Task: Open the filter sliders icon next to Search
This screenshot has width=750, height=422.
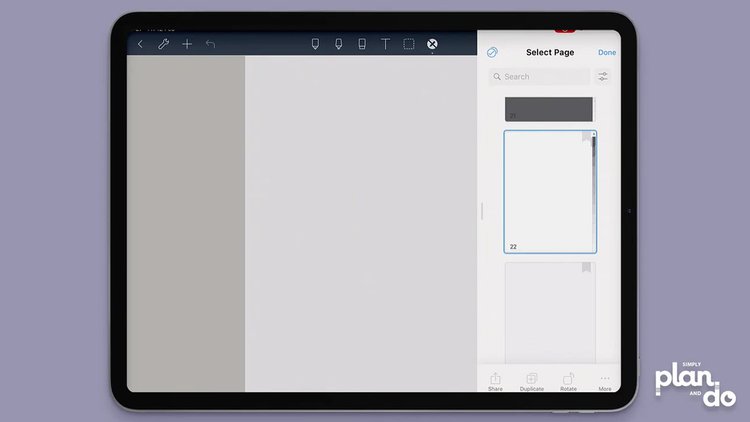Action: 603,77
